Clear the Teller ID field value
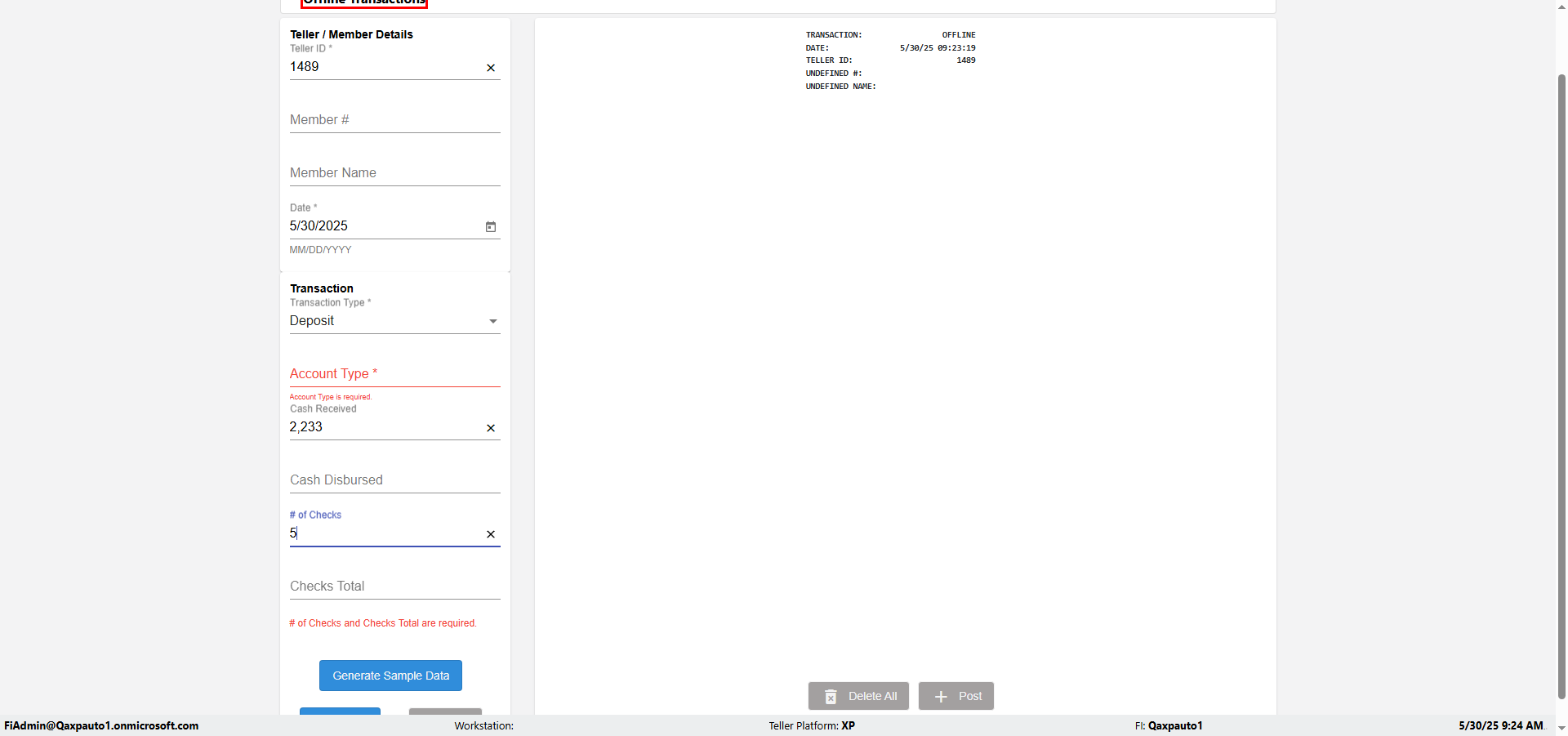The width and height of the screenshot is (1568, 736). coord(491,68)
